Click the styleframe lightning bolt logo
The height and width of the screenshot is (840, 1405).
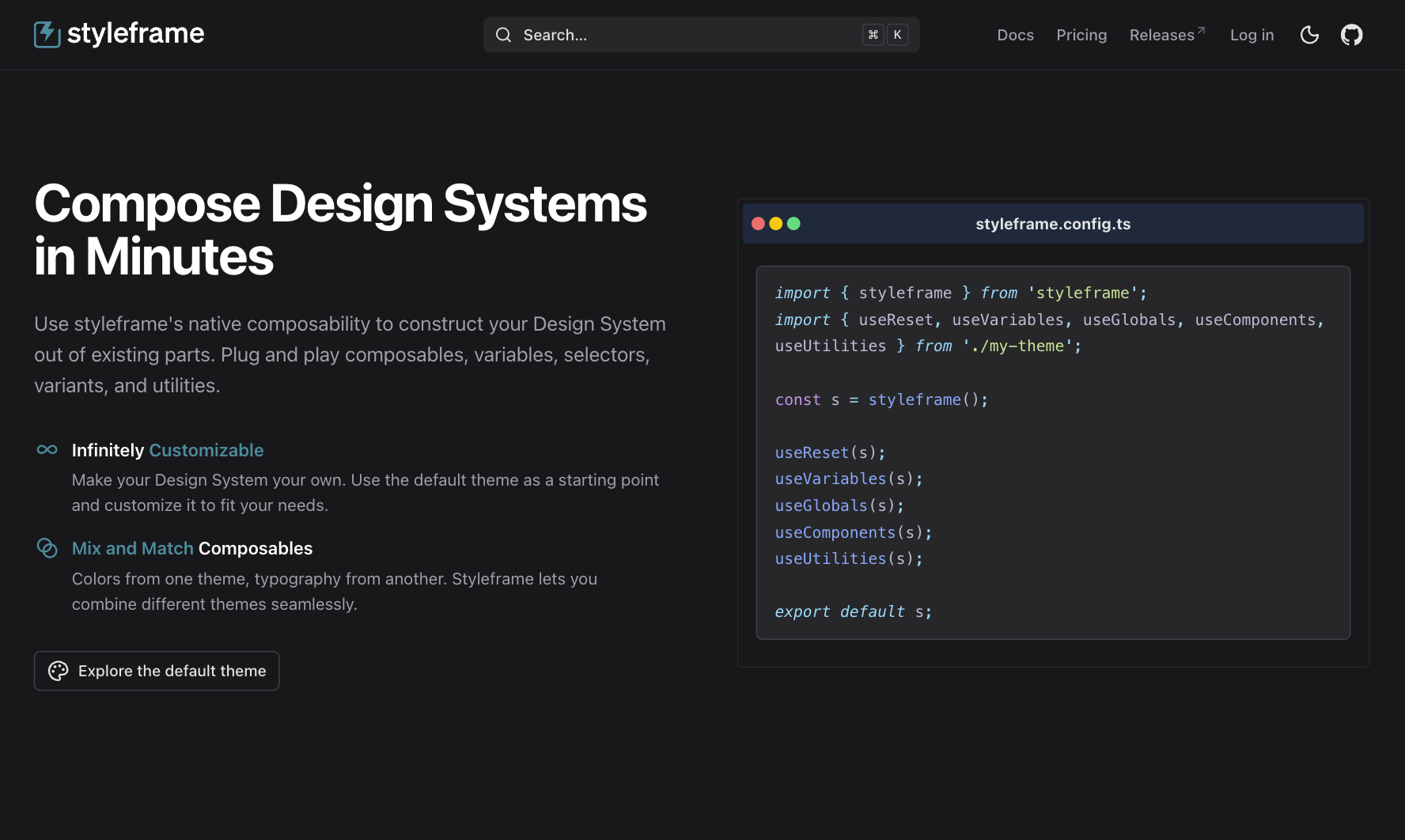pyautogui.click(x=47, y=34)
